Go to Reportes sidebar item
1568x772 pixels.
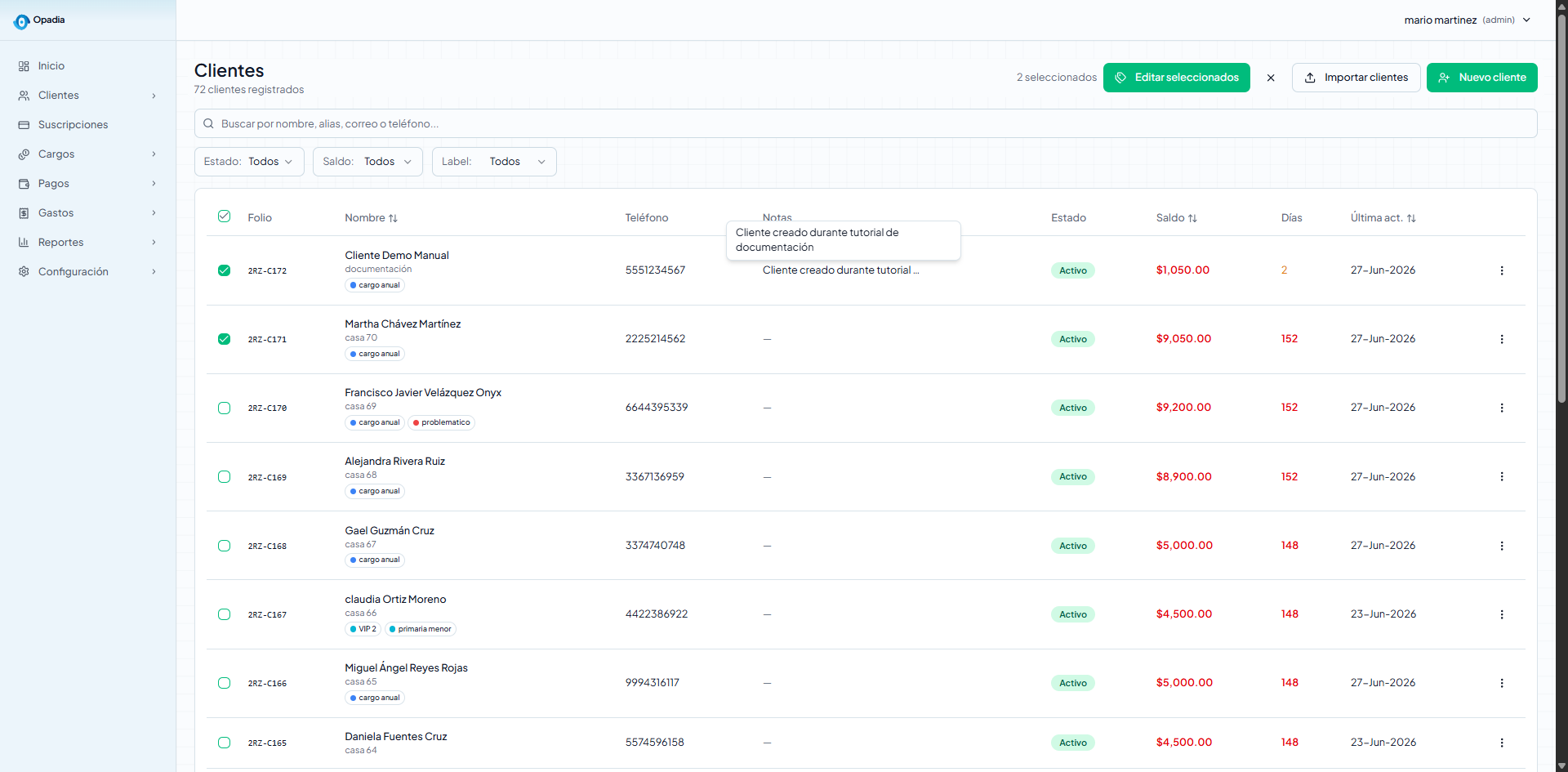60,243
